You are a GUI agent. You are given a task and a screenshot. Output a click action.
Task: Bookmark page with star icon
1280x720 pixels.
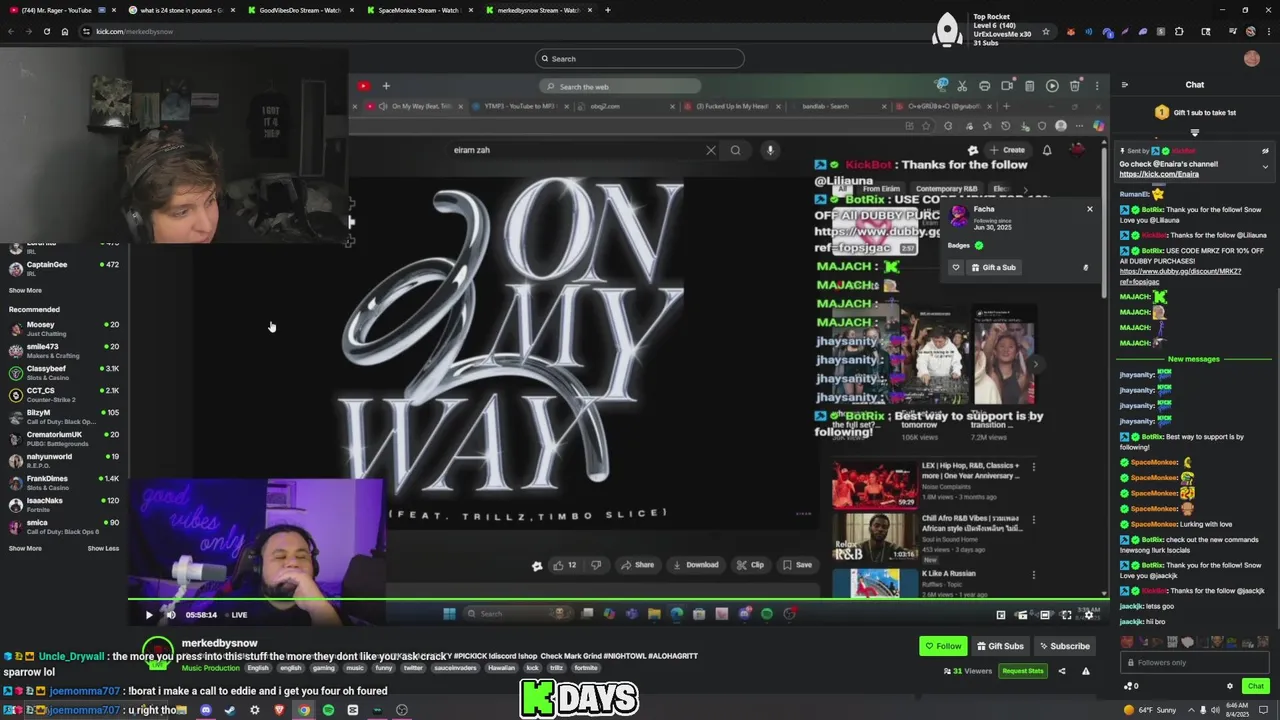(x=1046, y=31)
